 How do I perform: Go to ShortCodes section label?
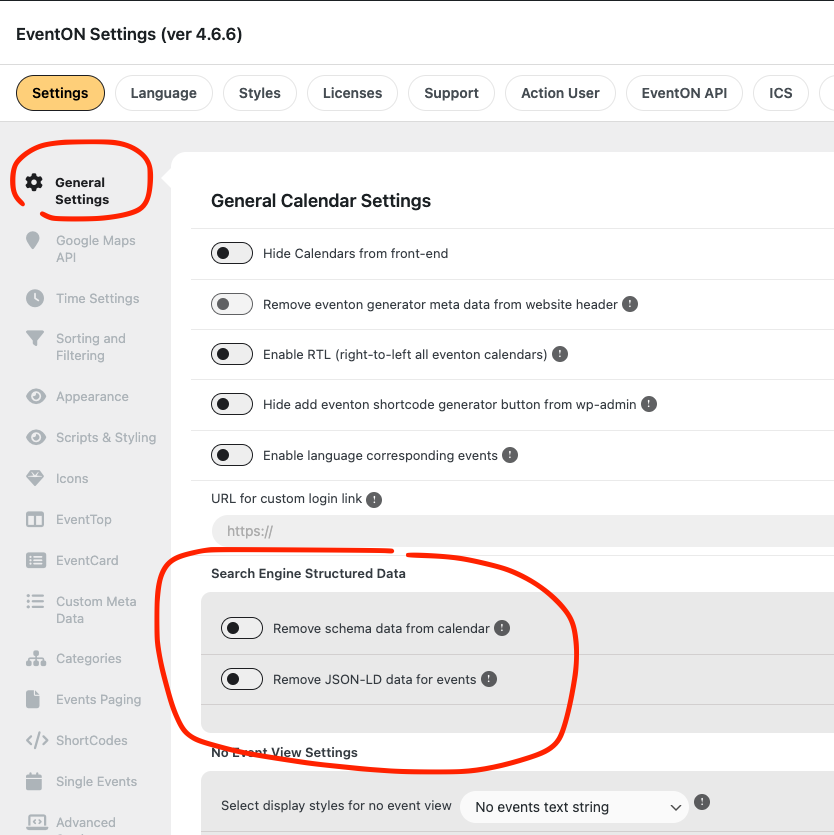[92, 740]
